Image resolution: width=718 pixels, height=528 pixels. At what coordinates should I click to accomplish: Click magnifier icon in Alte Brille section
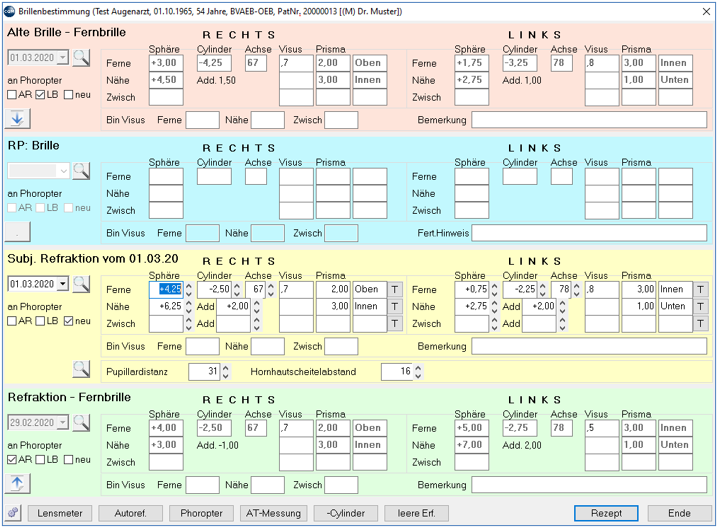(x=81, y=58)
